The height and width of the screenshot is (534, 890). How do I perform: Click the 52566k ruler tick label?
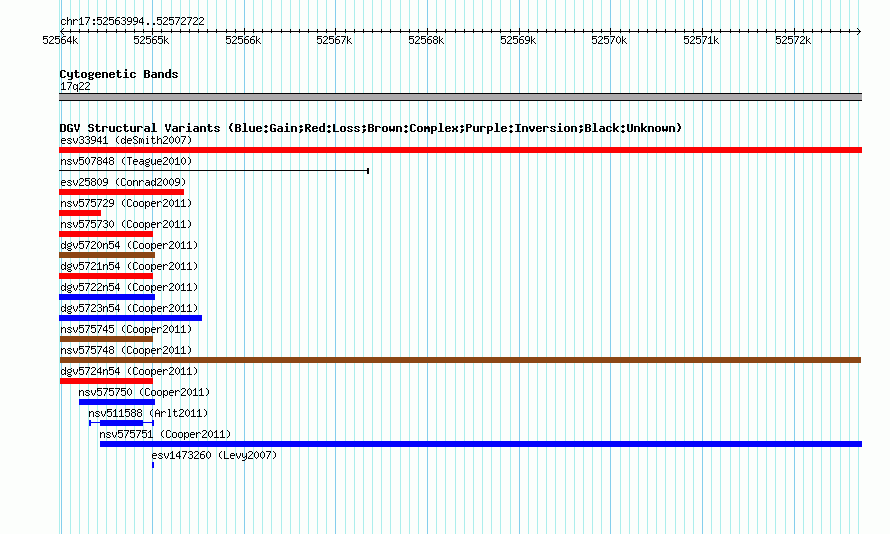tap(243, 40)
